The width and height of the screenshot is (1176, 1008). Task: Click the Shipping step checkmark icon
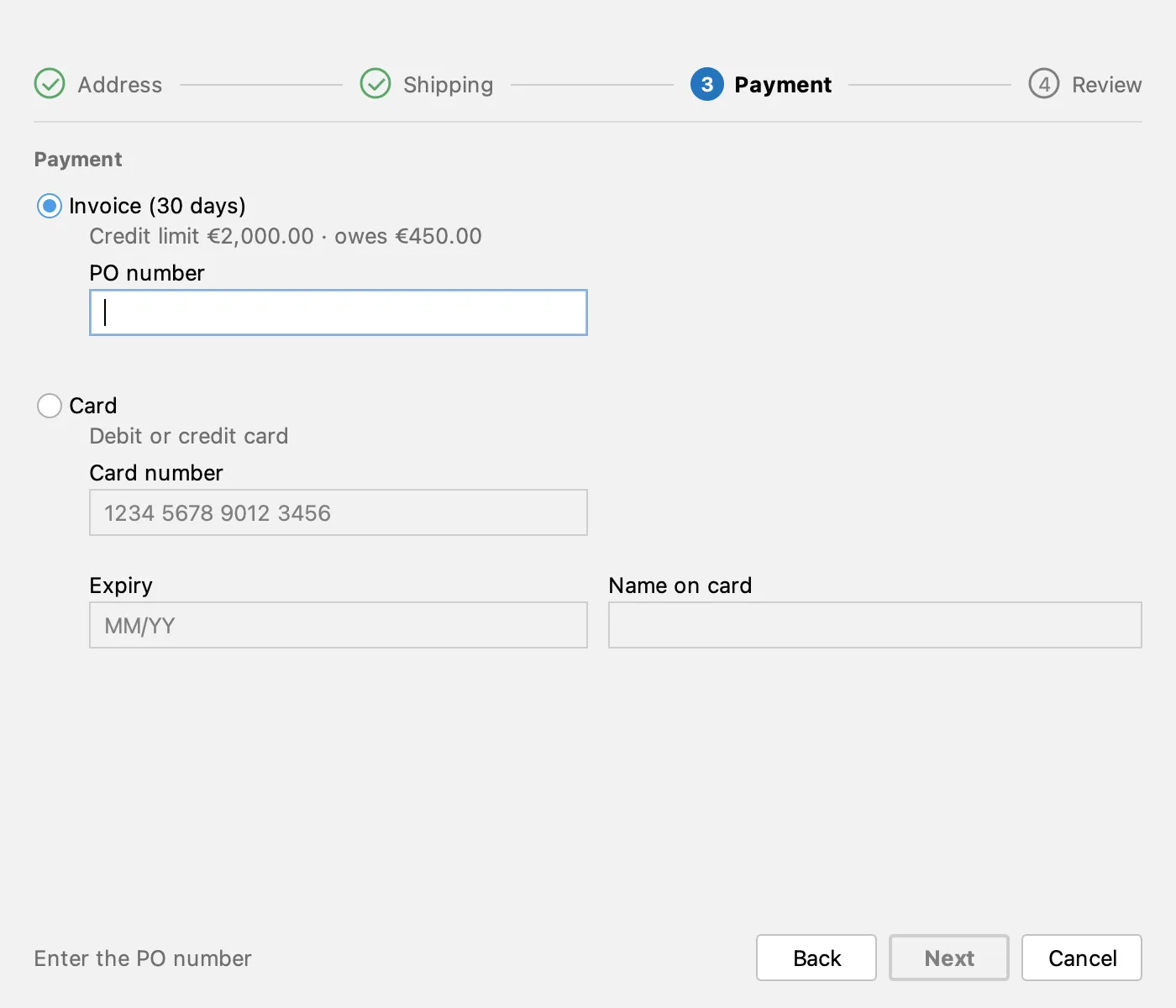[375, 84]
